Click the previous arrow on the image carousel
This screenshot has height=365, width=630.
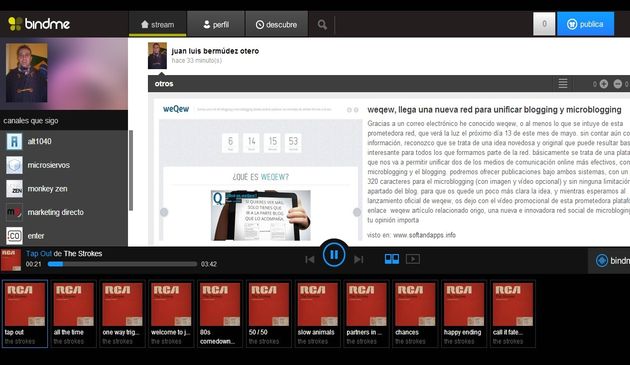164,212
